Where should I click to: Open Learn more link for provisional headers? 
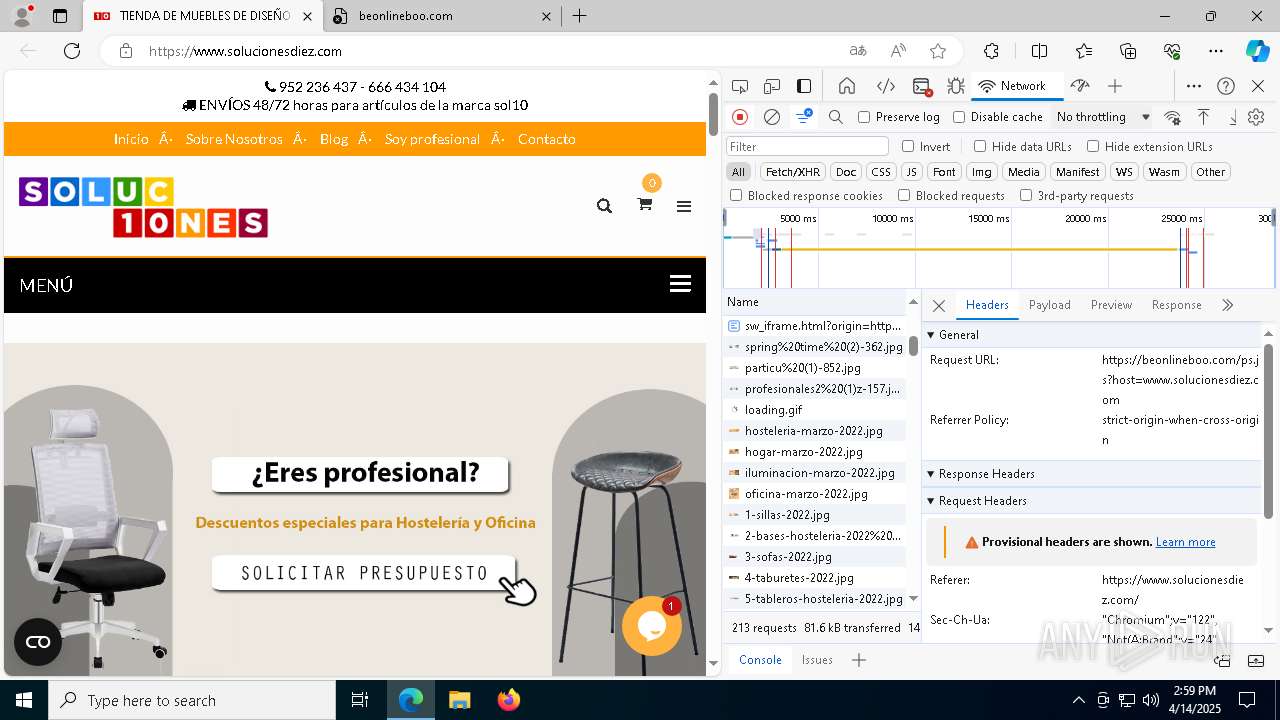click(x=1185, y=542)
